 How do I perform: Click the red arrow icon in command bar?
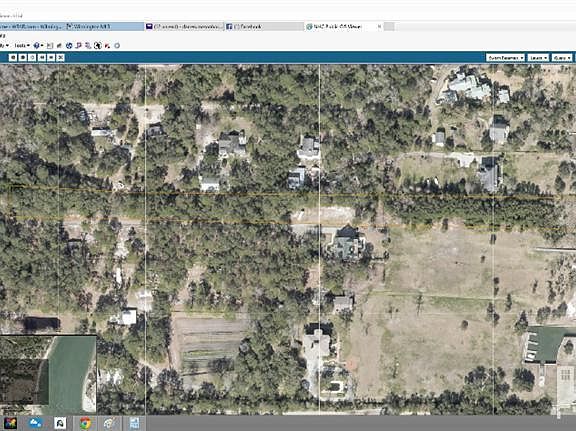(107, 46)
